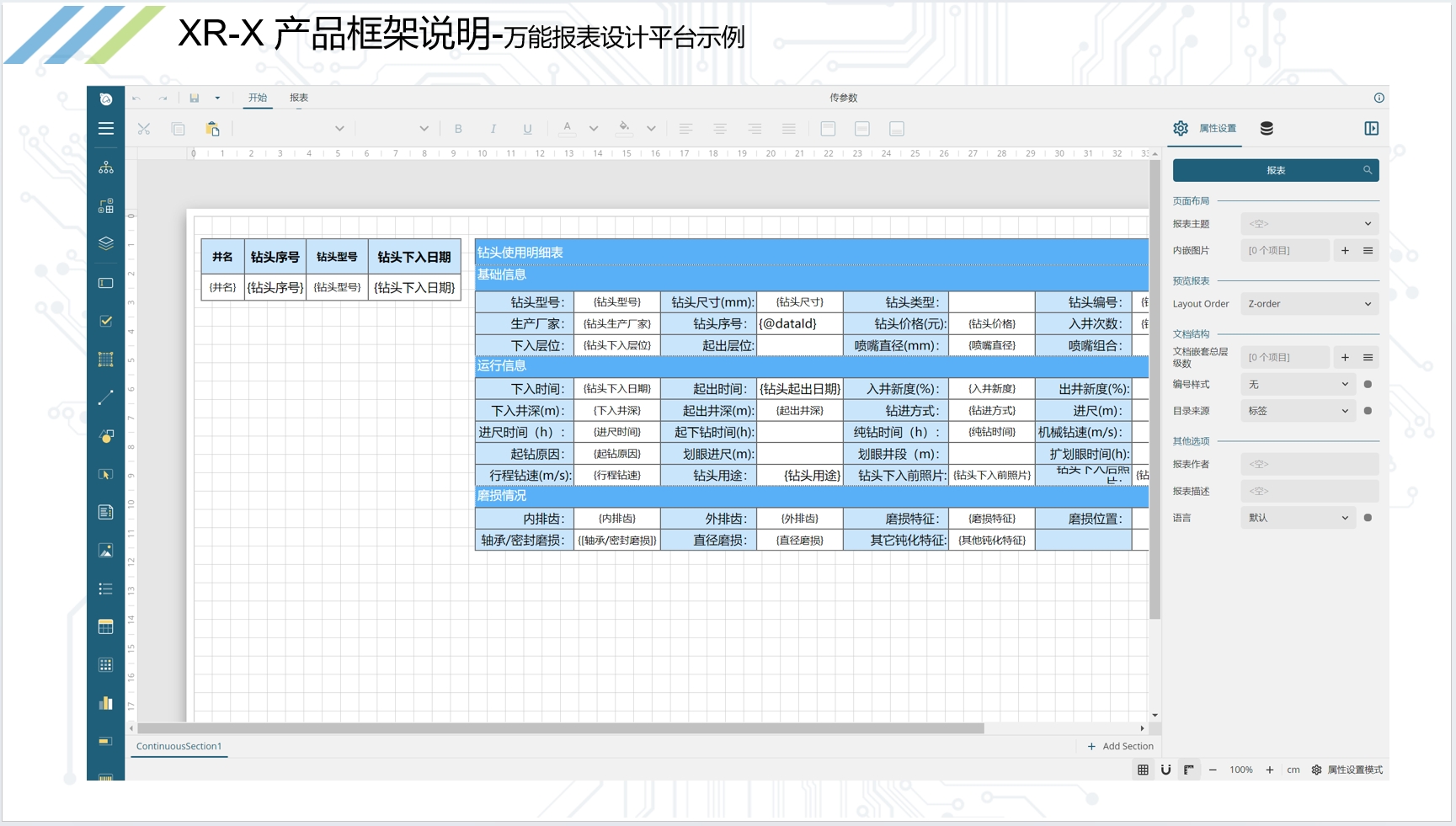Select the Container tool in sidebar
This screenshot has width=1456, height=826.
click(105, 360)
